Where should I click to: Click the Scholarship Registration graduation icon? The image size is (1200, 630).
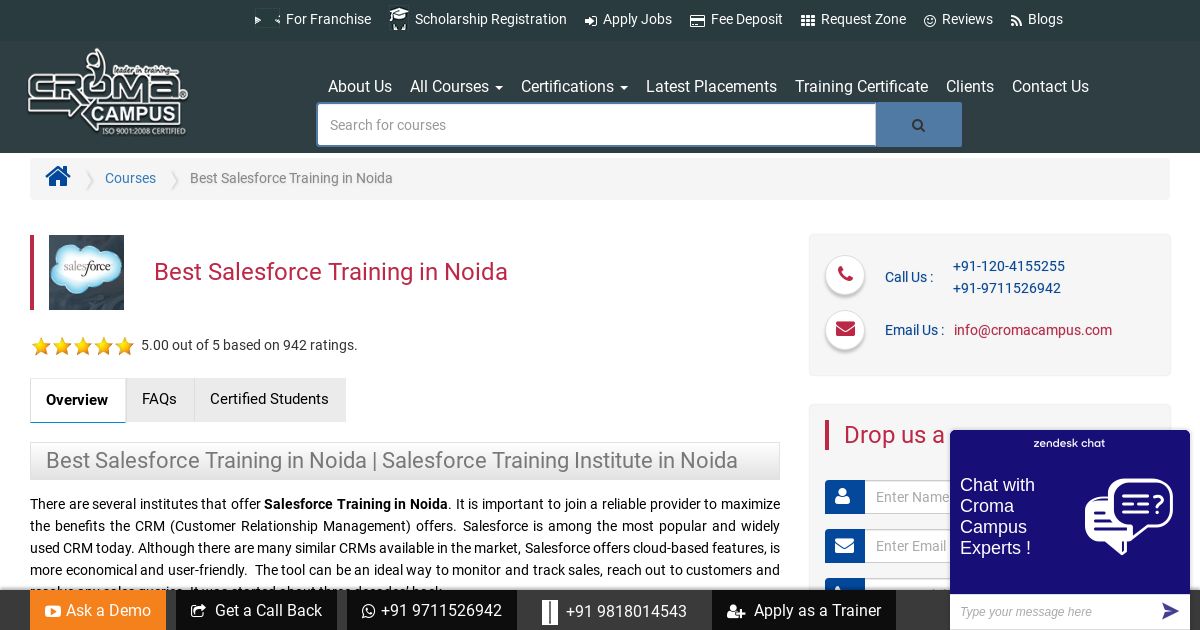[399, 19]
